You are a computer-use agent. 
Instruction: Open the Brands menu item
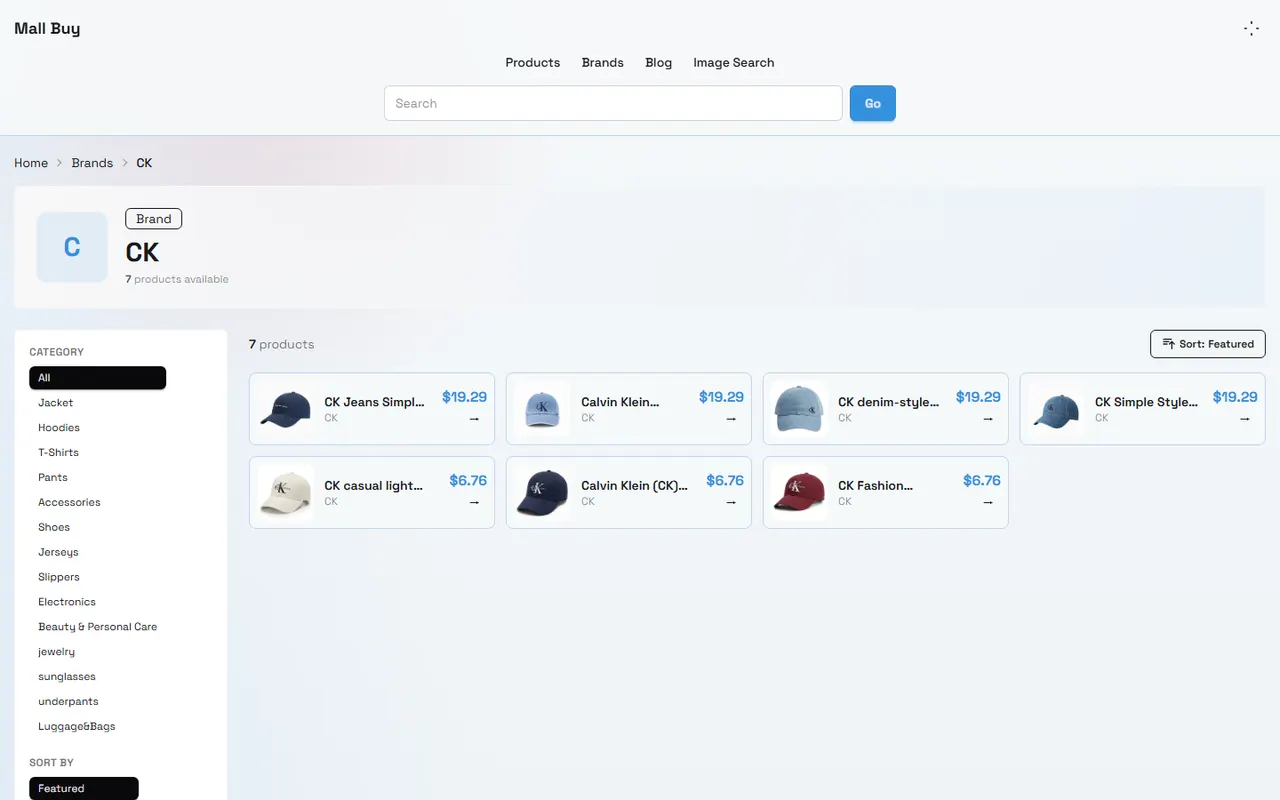(x=603, y=62)
